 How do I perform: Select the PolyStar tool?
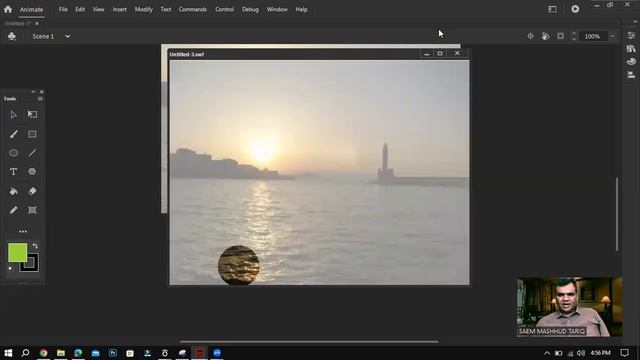pos(32,172)
